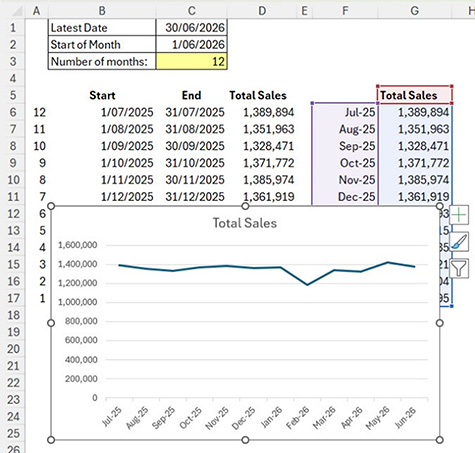Click the chart's bottom-right corner resize handle
The height and width of the screenshot is (453, 475).
click(x=440, y=440)
